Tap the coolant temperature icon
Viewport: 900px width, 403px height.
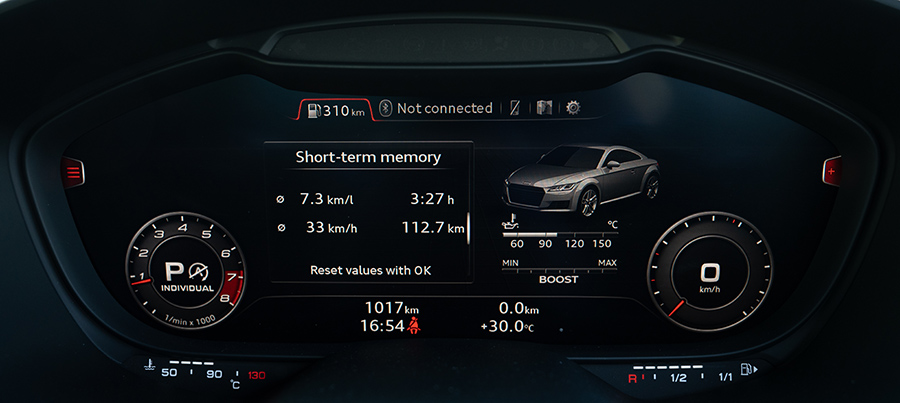pyautogui.click(x=149, y=366)
